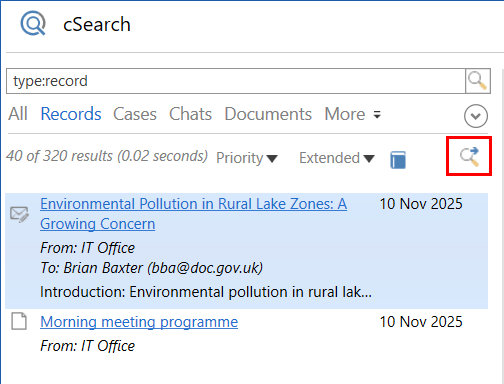Expand the More tab menu
504x384 pixels.
coord(353,114)
